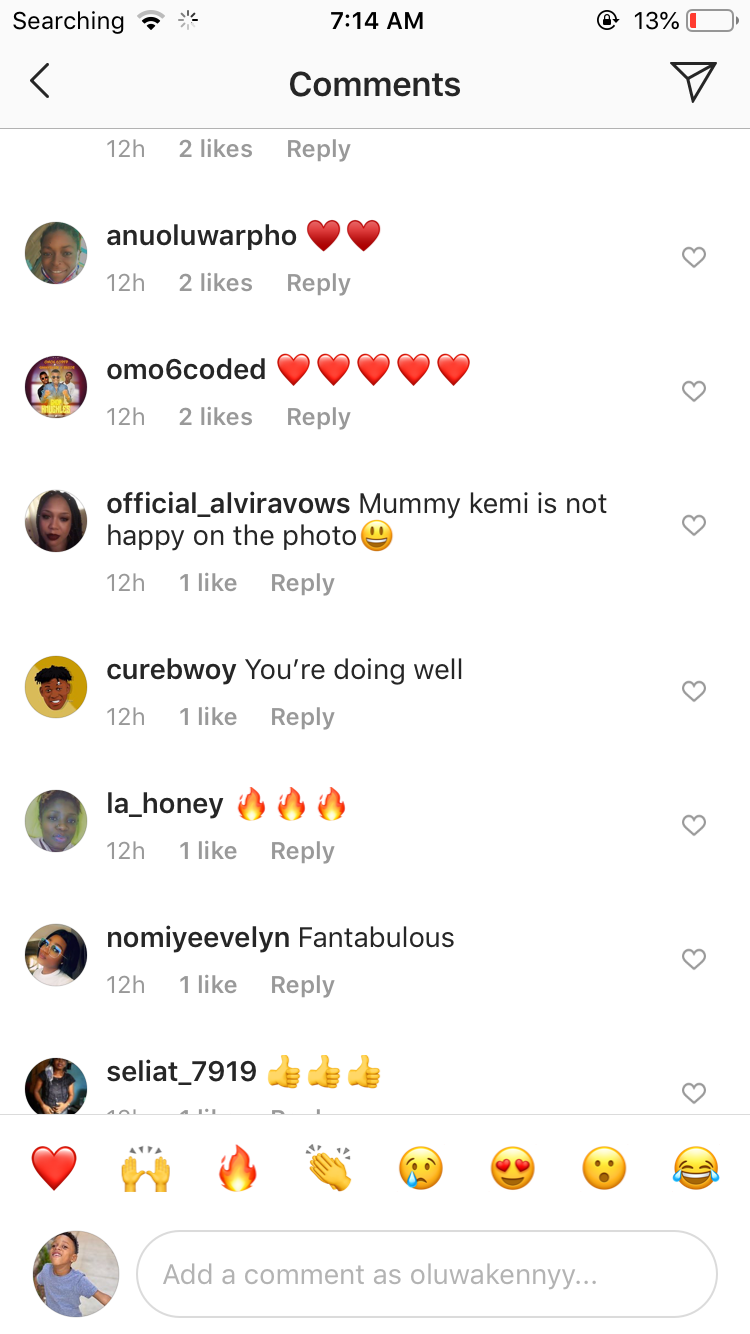
Task: View likes on omo6coded's comment
Action: pos(215,417)
